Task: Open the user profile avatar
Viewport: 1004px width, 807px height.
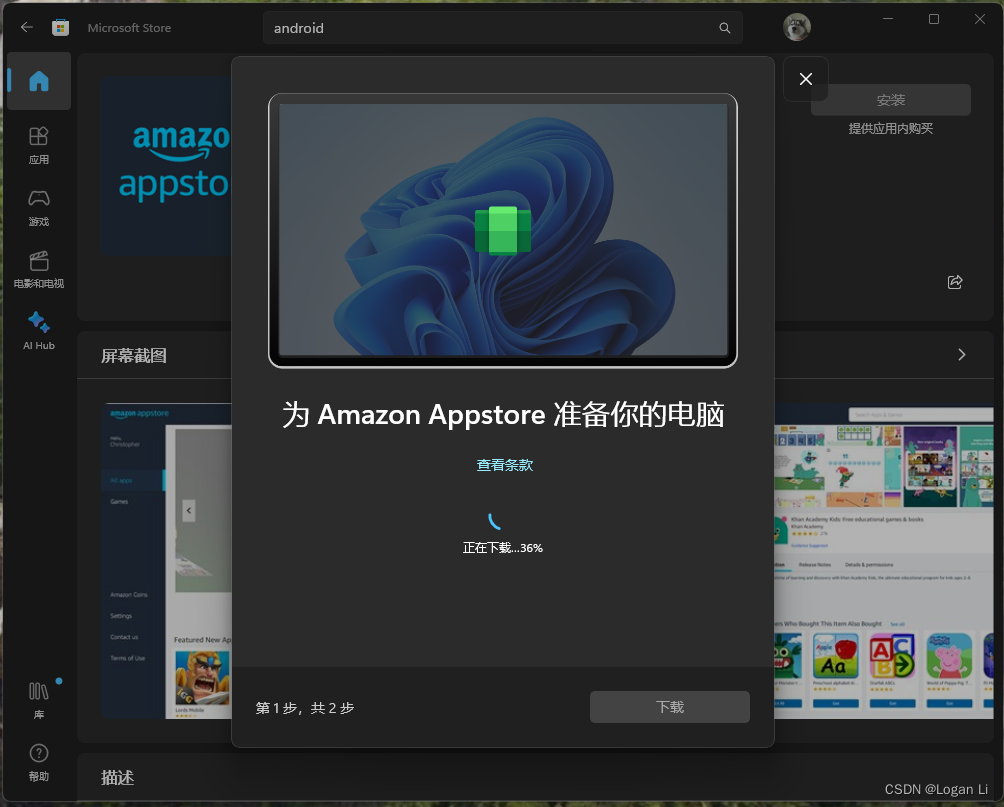Action: [x=797, y=27]
